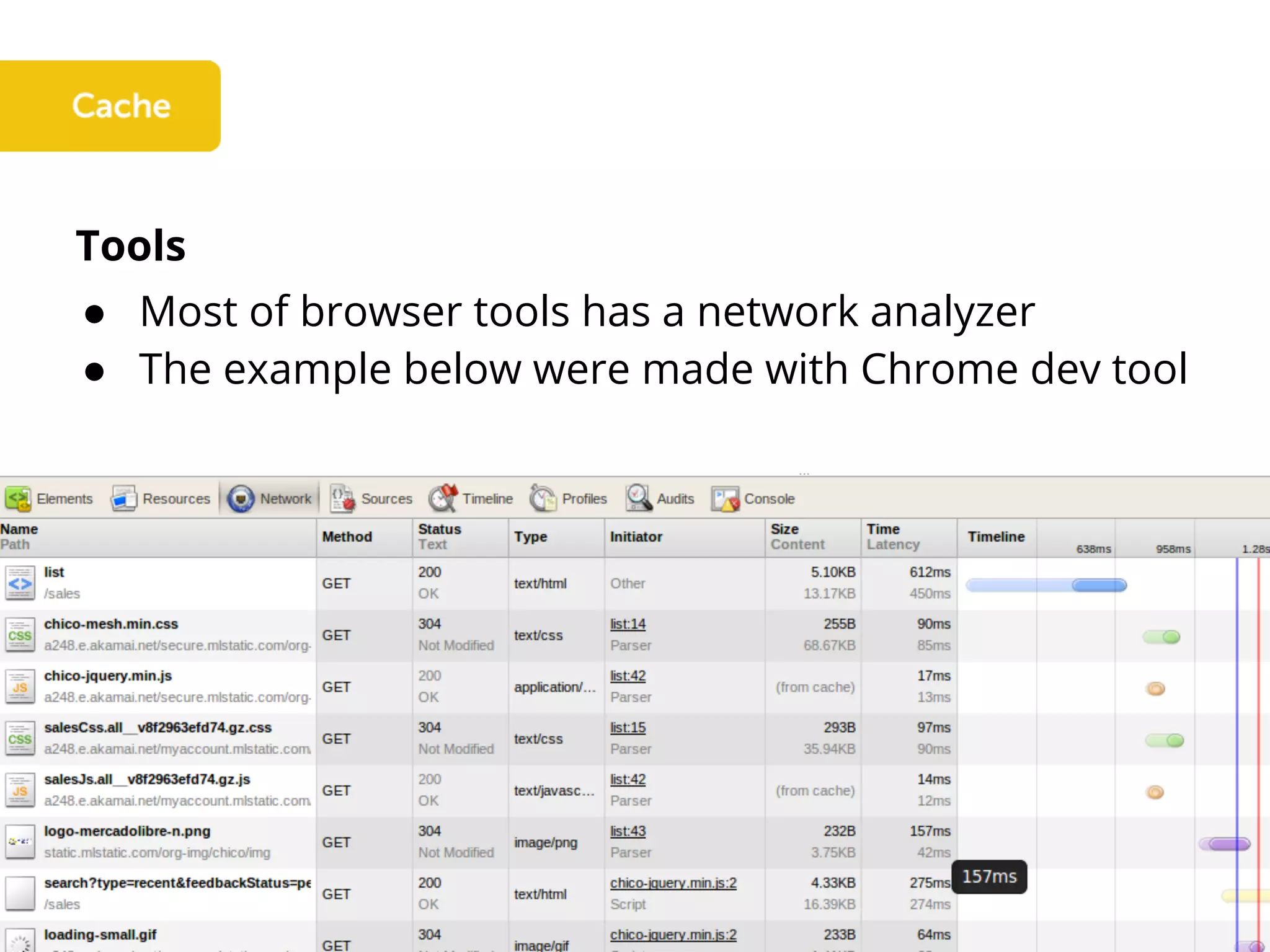Open list:42 link in salesJs.all row
This screenshot has height=952, width=1270.
coord(628,780)
